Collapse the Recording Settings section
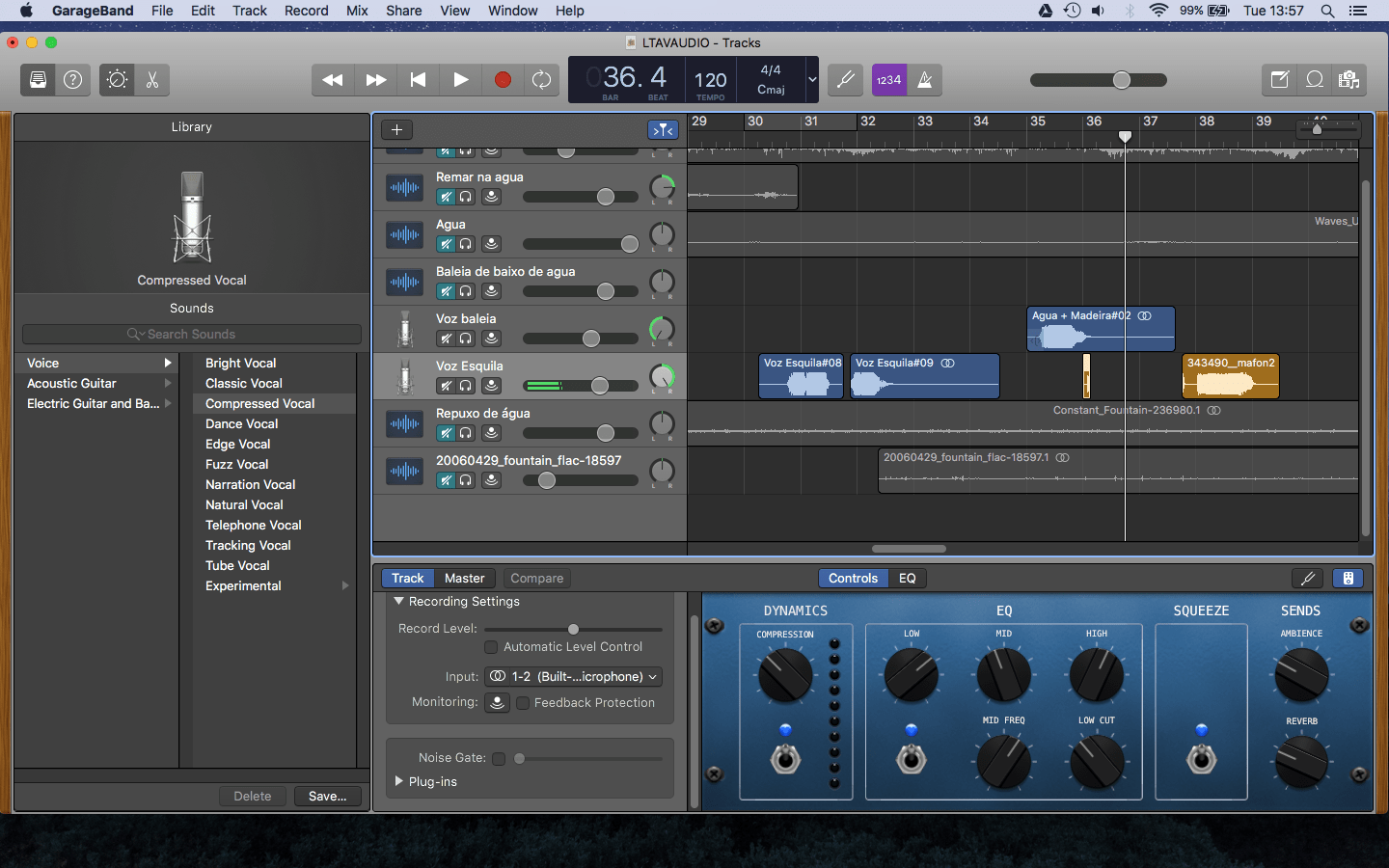The width and height of the screenshot is (1389, 868). coord(398,601)
